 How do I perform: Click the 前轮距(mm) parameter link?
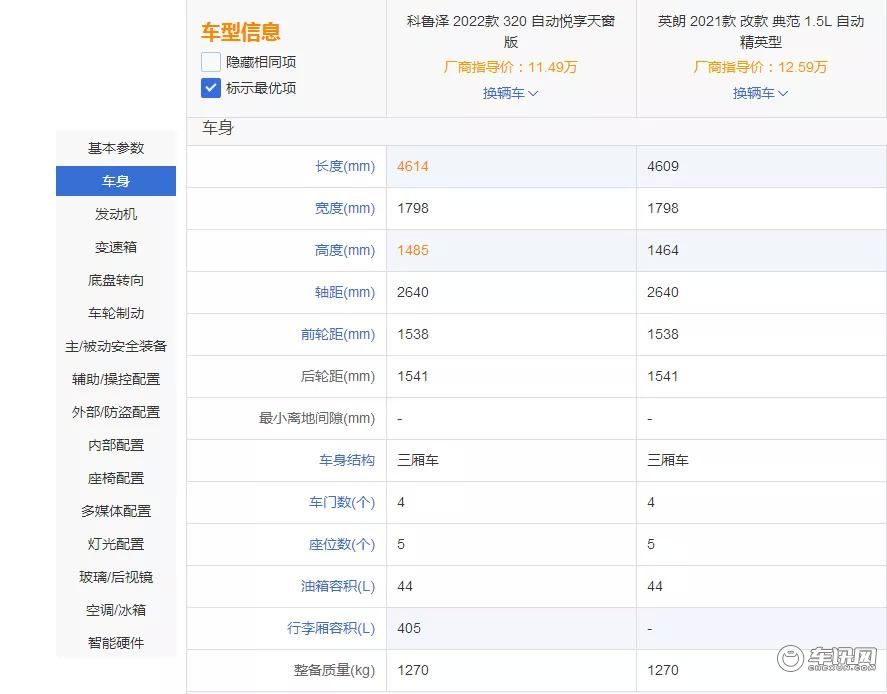click(x=338, y=334)
